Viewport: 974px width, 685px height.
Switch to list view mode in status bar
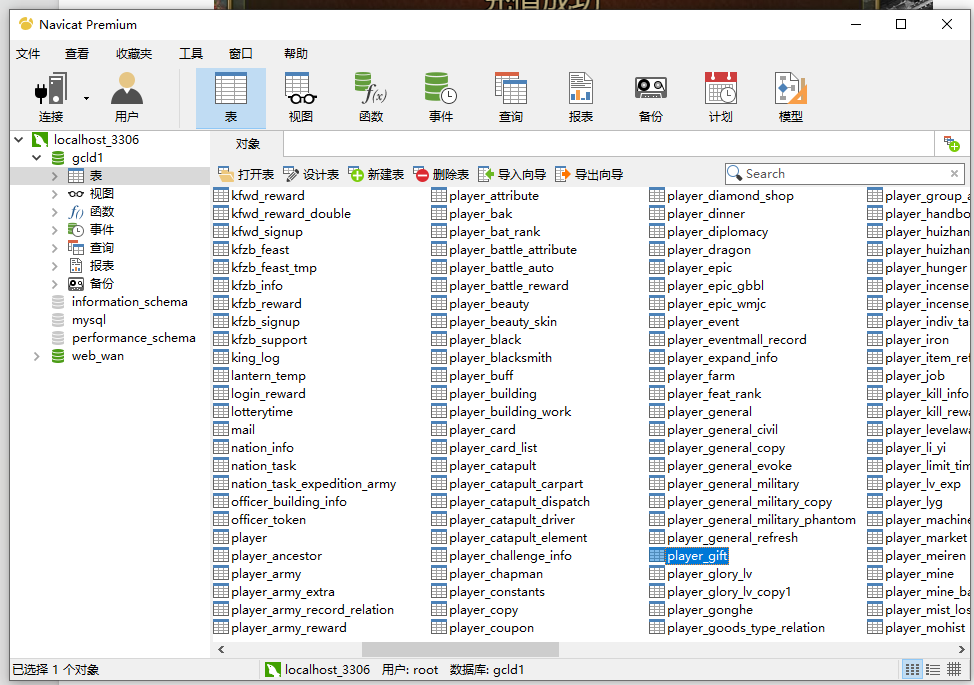click(x=913, y=669)
